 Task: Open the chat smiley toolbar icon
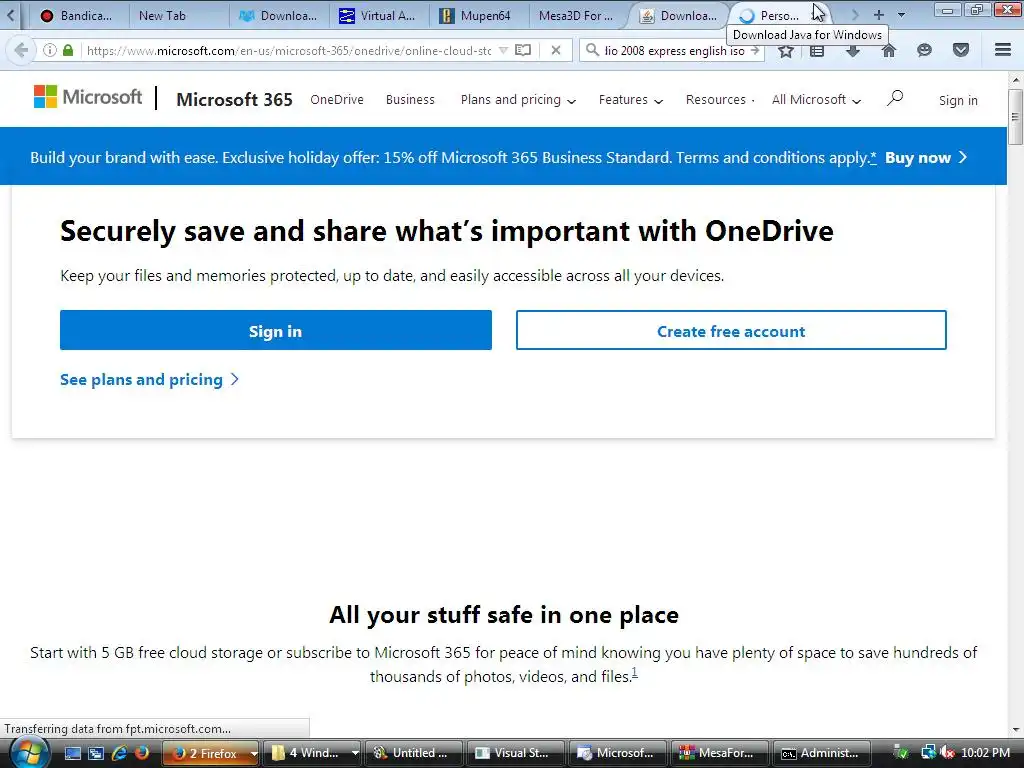924,50
